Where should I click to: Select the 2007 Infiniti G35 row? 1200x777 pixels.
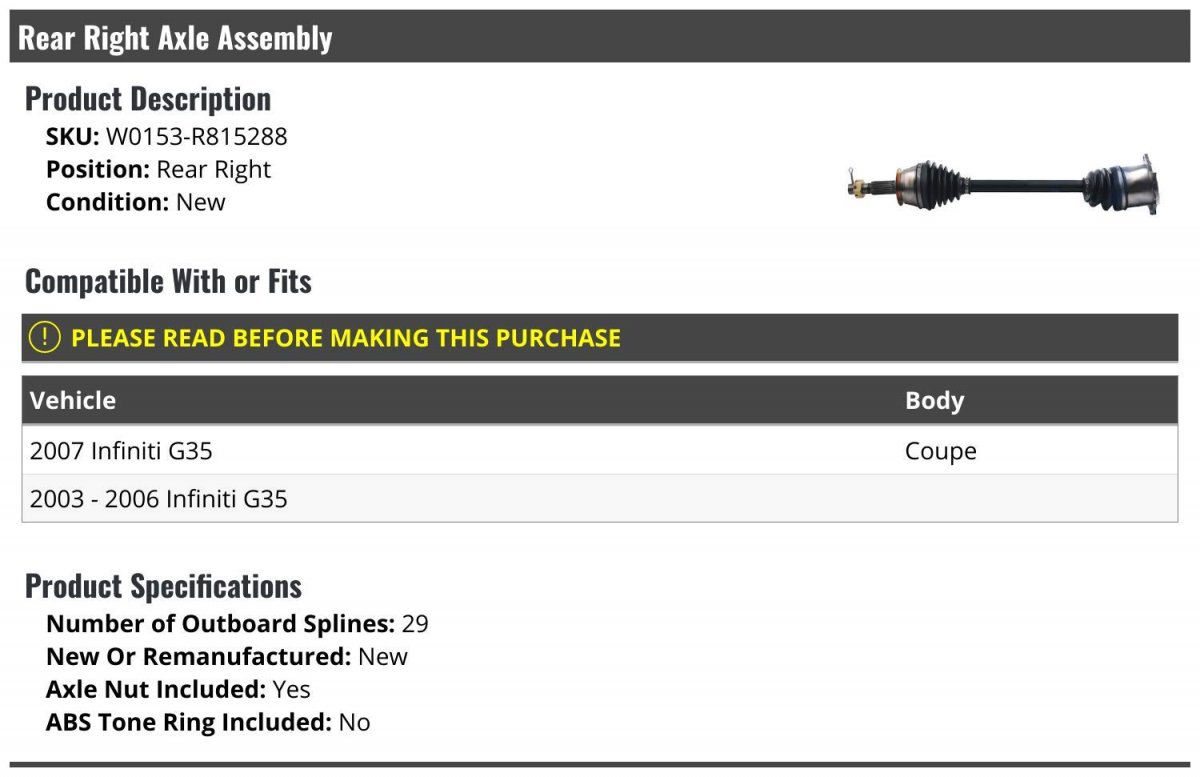coord(600,451)
